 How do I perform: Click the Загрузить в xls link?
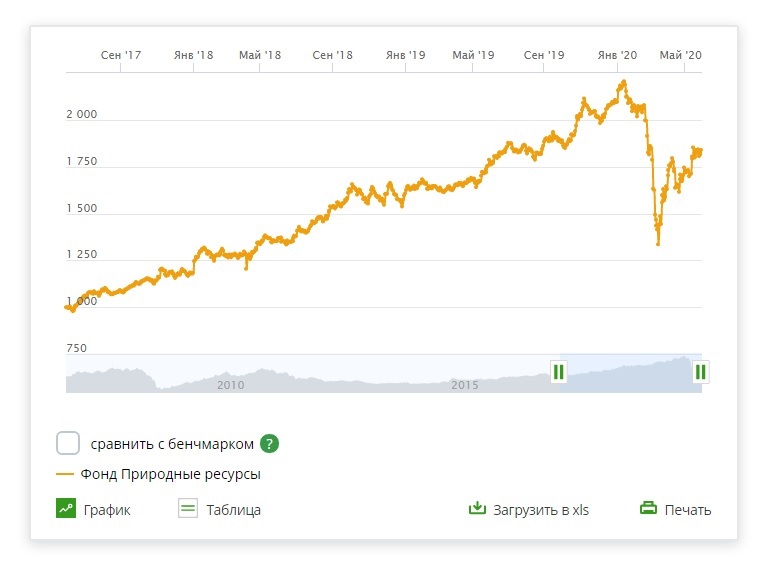(541, 510)
